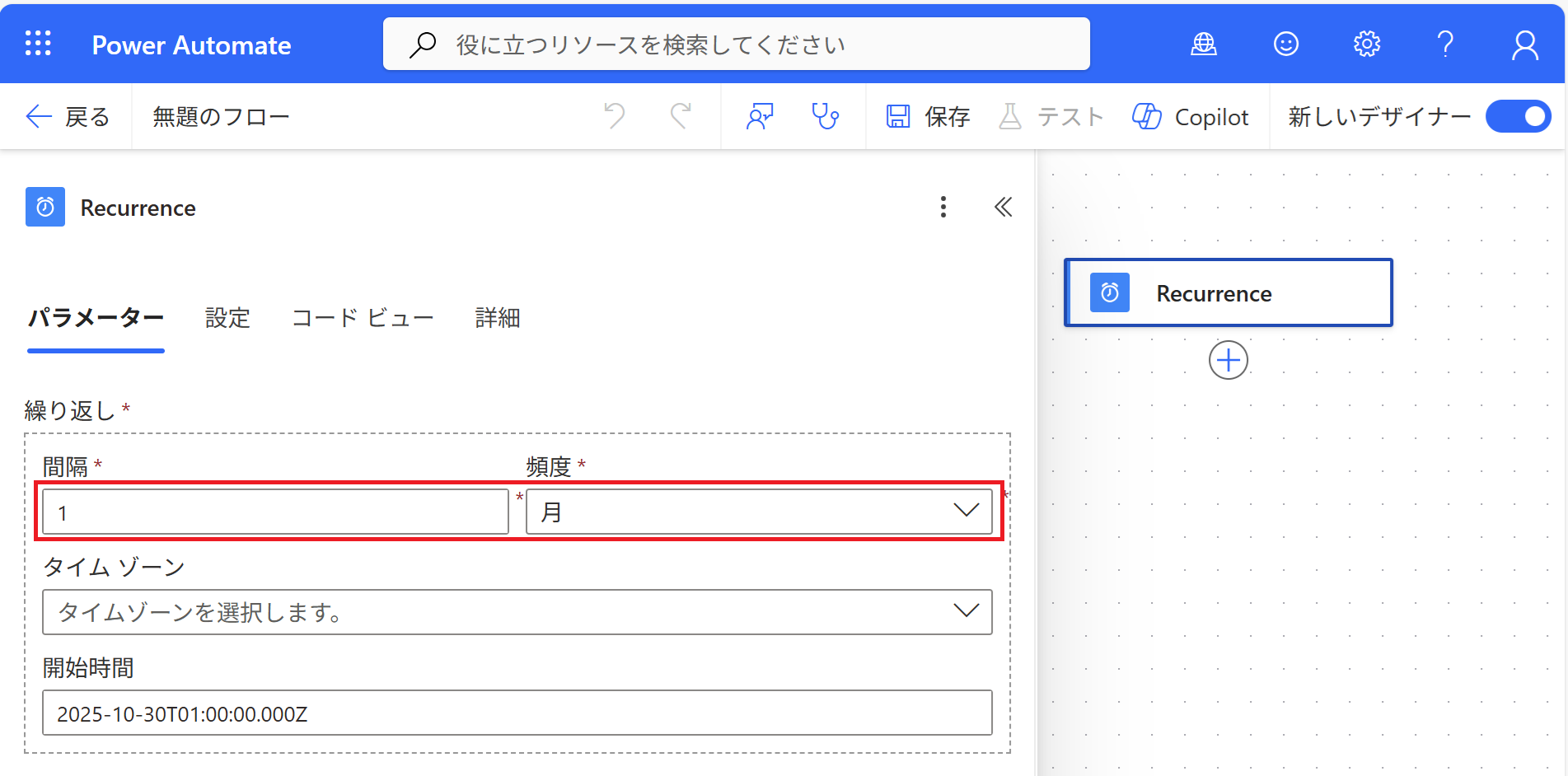Click the テスト button

tap(1051, 117)
